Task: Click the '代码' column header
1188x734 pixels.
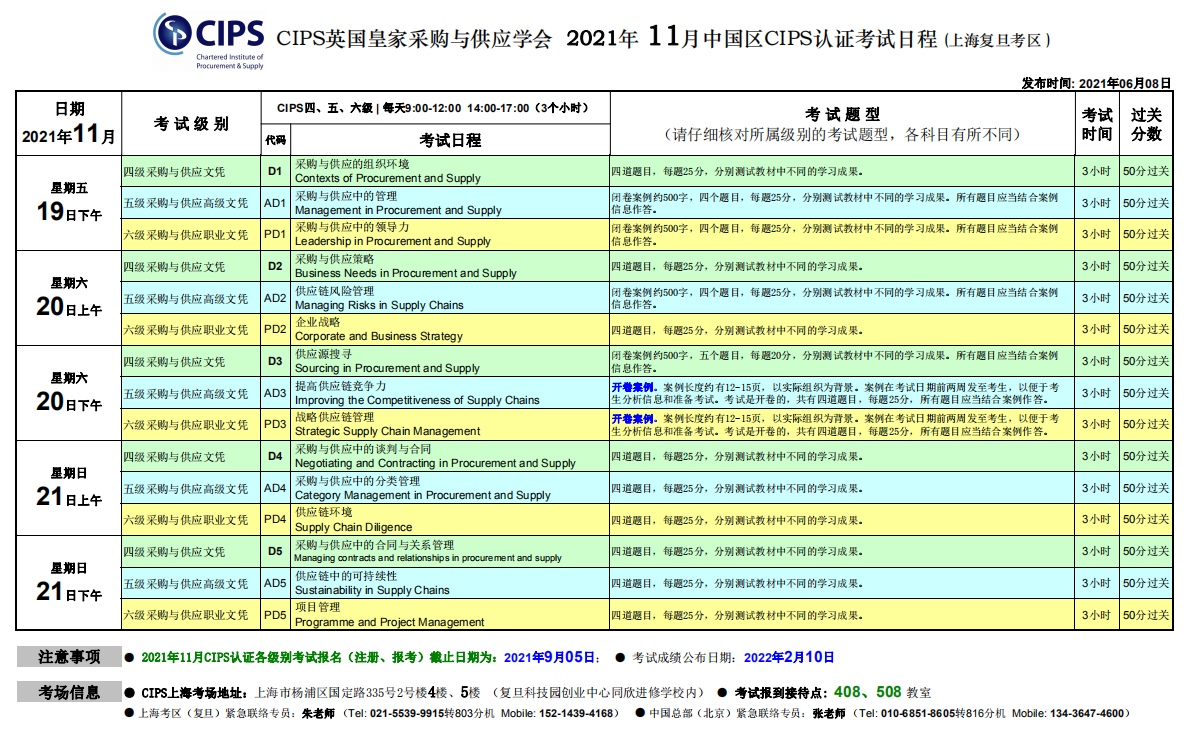Action: point(275,140)
